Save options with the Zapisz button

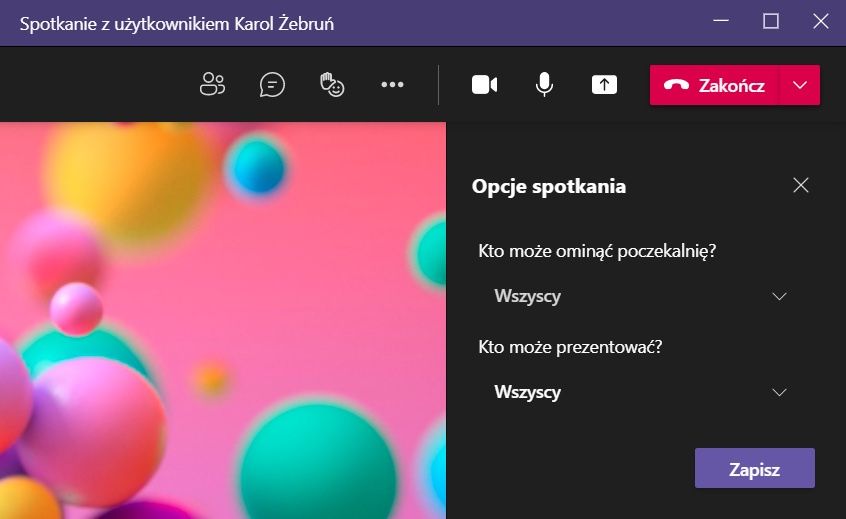coord(755,468)
